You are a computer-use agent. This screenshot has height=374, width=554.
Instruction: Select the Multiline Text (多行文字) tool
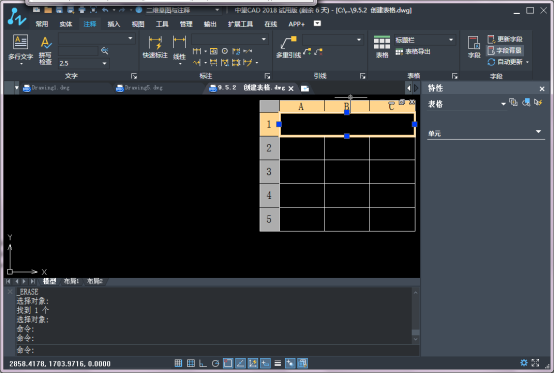[x=20, y=49]
